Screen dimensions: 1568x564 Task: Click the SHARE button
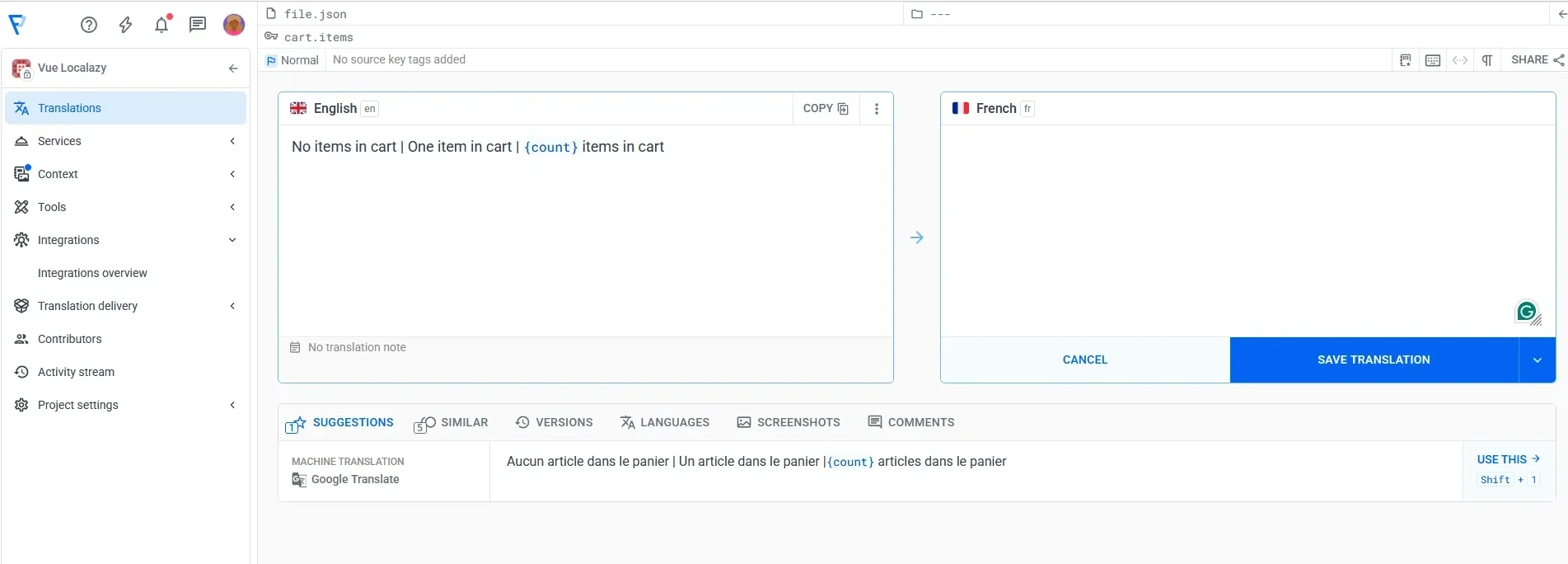[1538, 60]
